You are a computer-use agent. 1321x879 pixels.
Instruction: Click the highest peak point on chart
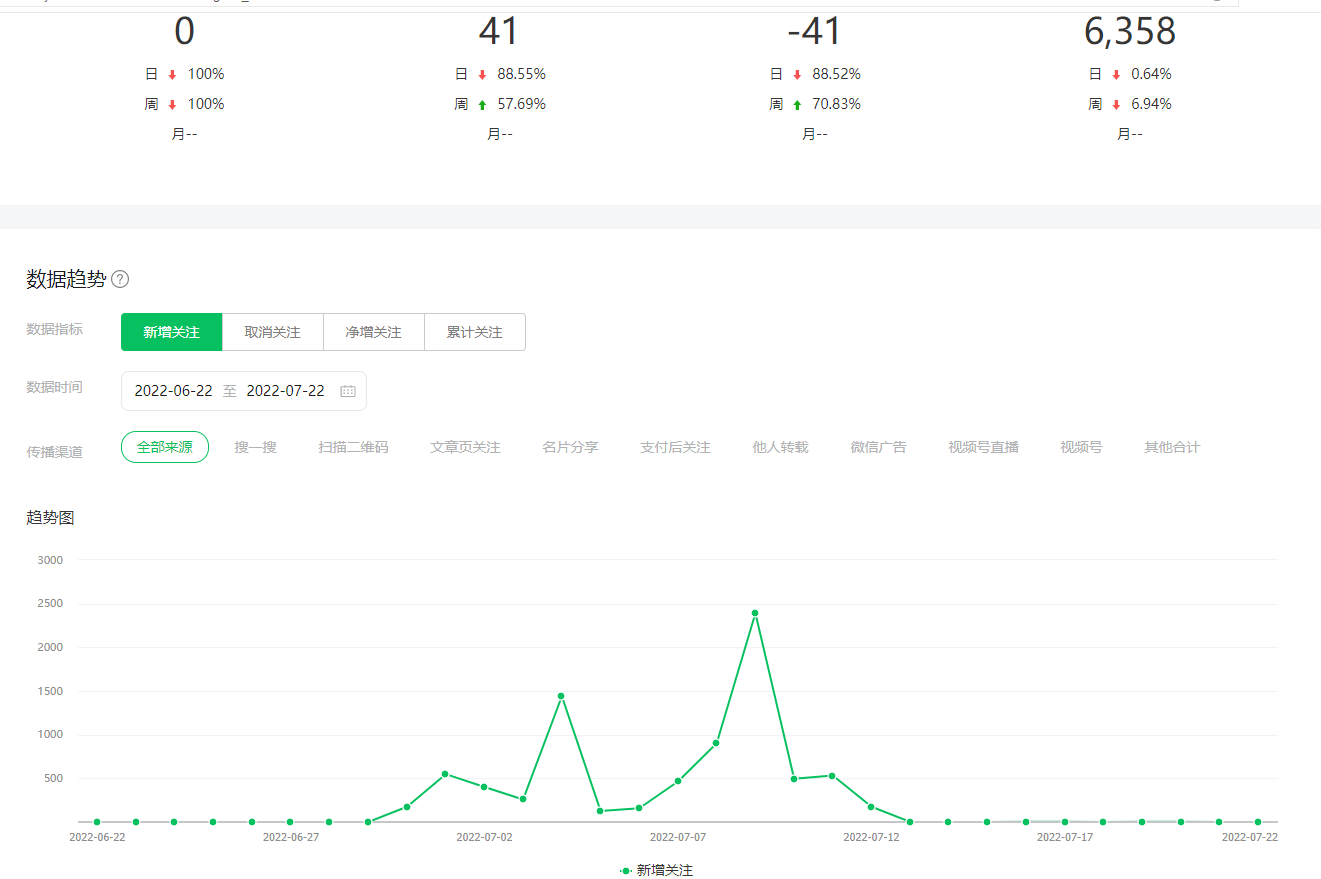pos(755,613)
